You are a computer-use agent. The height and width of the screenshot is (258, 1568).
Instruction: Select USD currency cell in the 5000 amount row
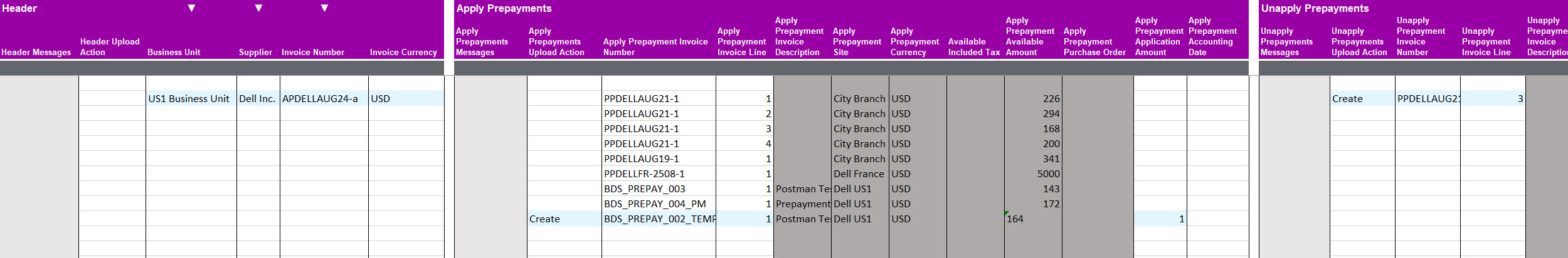[918, 173]
